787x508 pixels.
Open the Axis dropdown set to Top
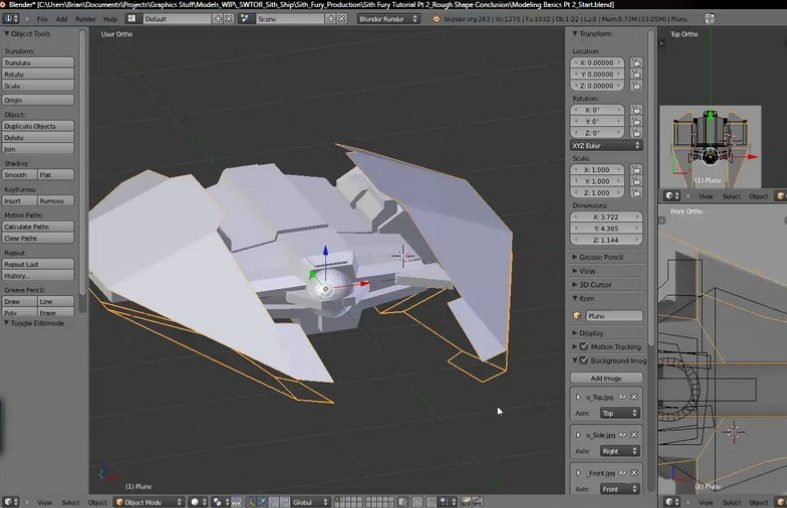click(619, 413)
